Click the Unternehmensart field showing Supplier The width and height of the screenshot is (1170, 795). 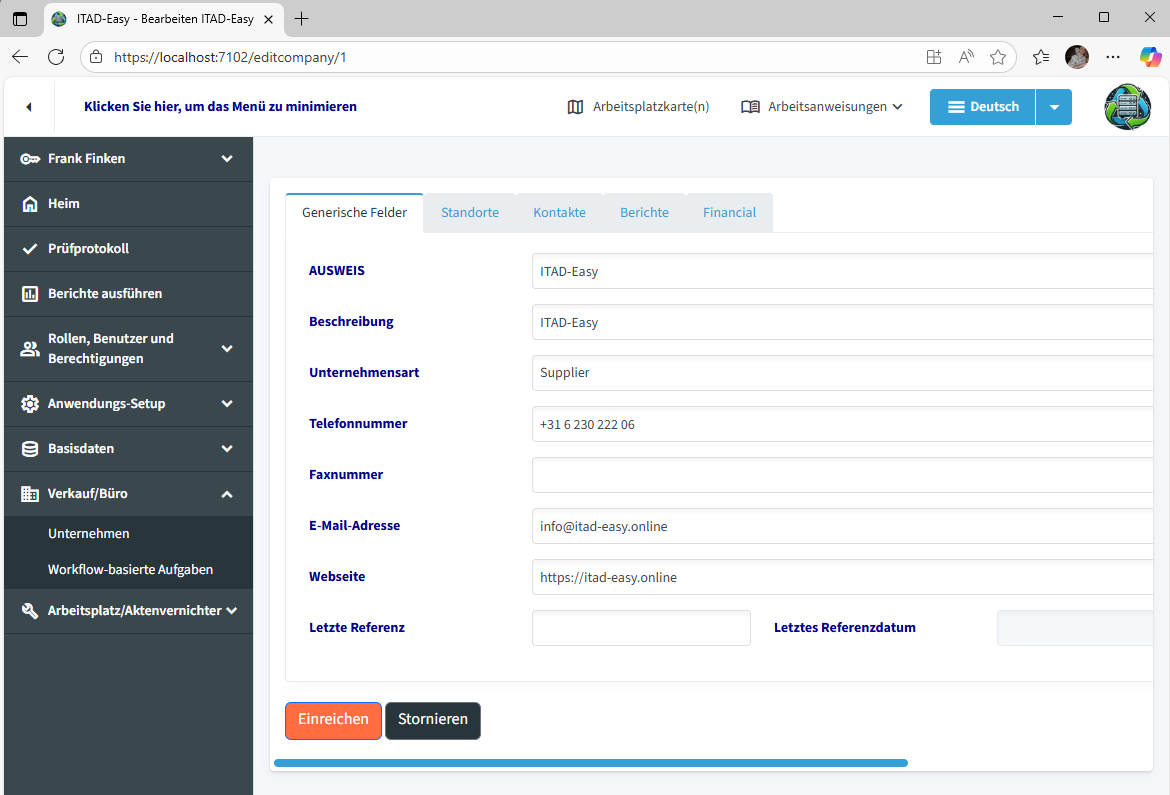point(842,372)
